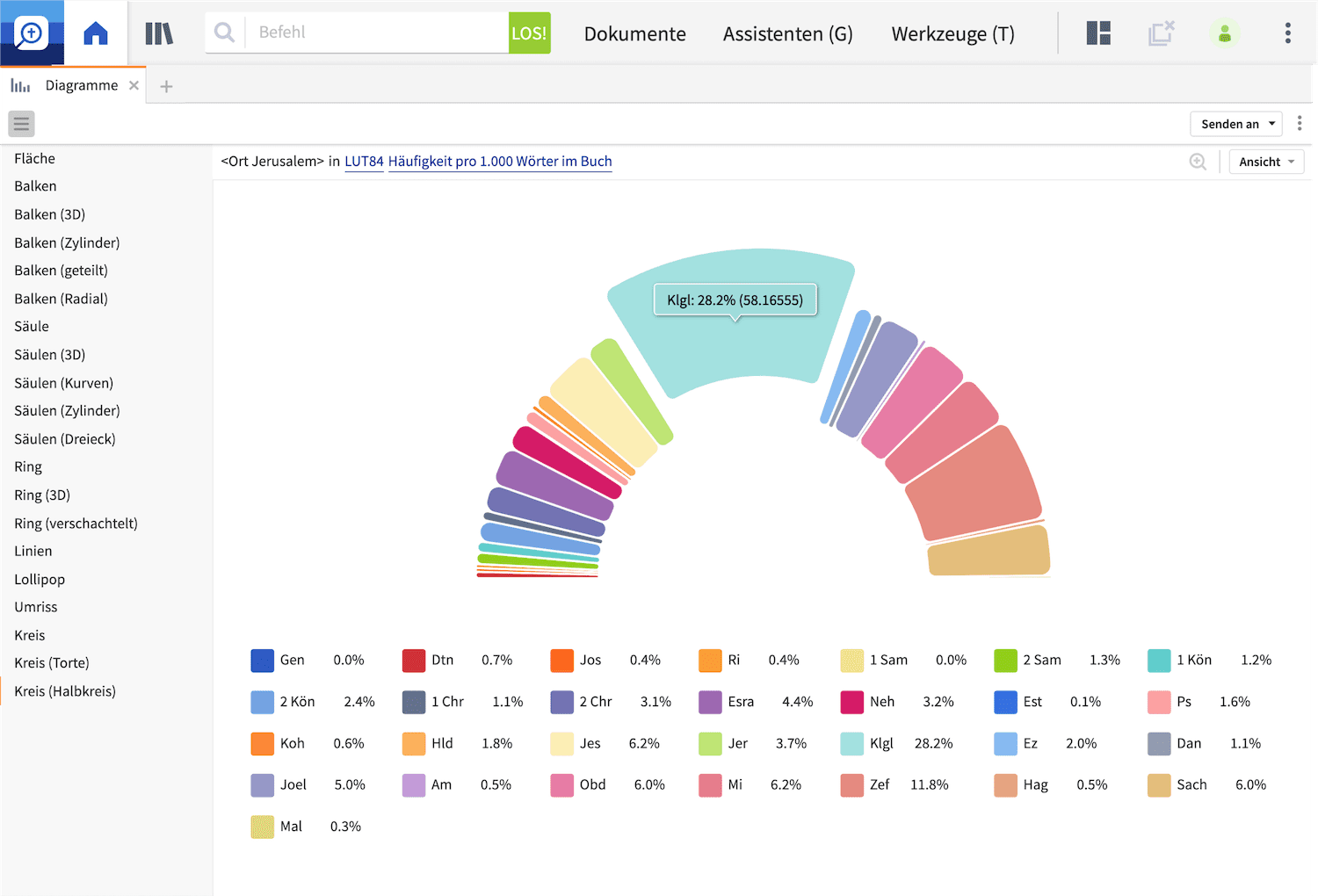The image size is (1318, 896).
Task: Click the tan Sach chart segment
Action: click(x=990, y=551)
